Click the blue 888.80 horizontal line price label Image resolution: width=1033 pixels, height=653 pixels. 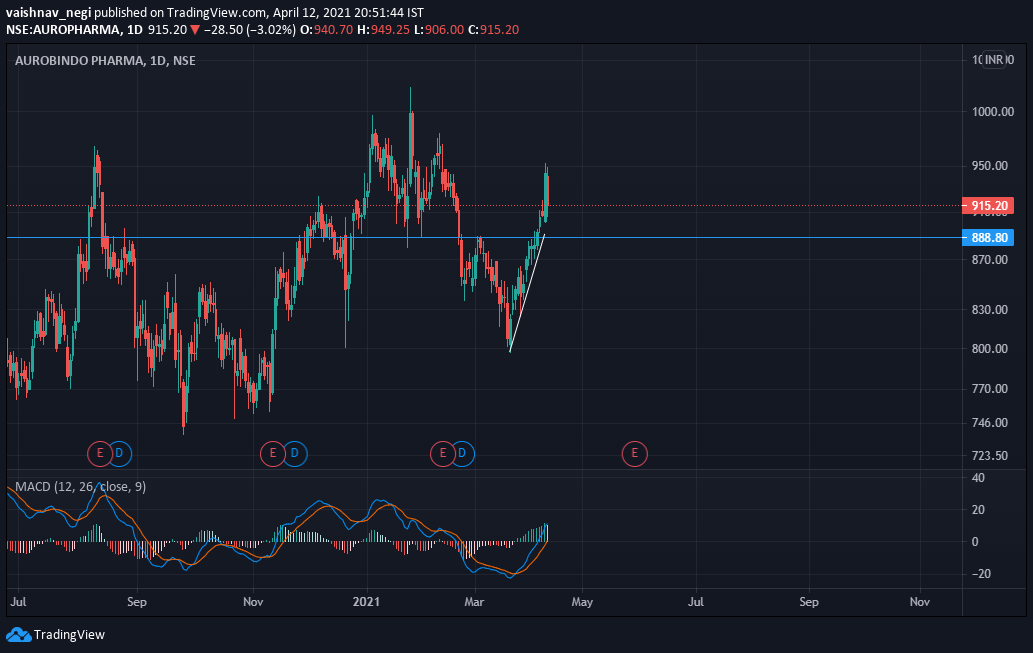[x=988, y=238]
